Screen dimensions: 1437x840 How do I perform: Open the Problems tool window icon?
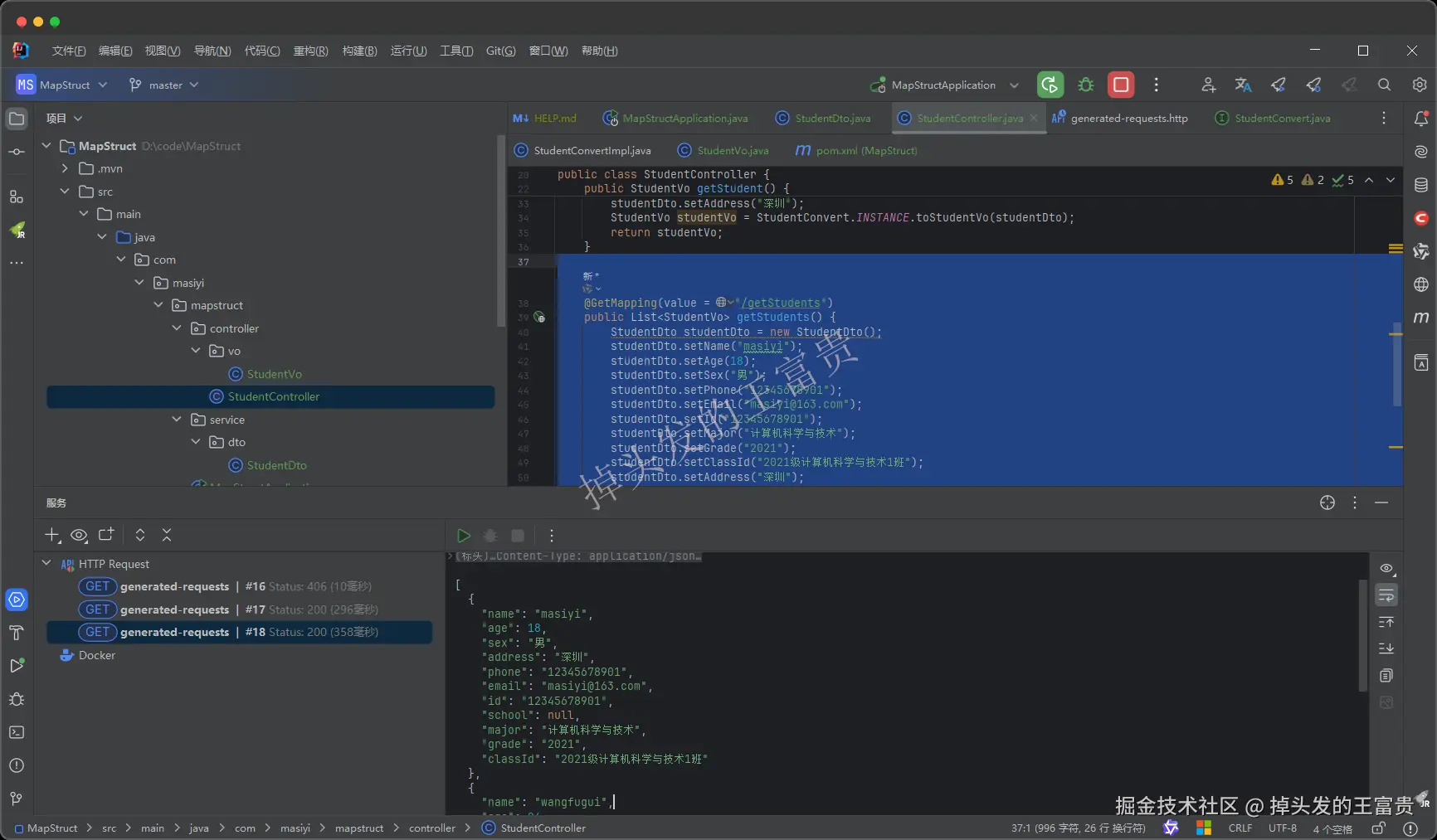pos(17,765)
